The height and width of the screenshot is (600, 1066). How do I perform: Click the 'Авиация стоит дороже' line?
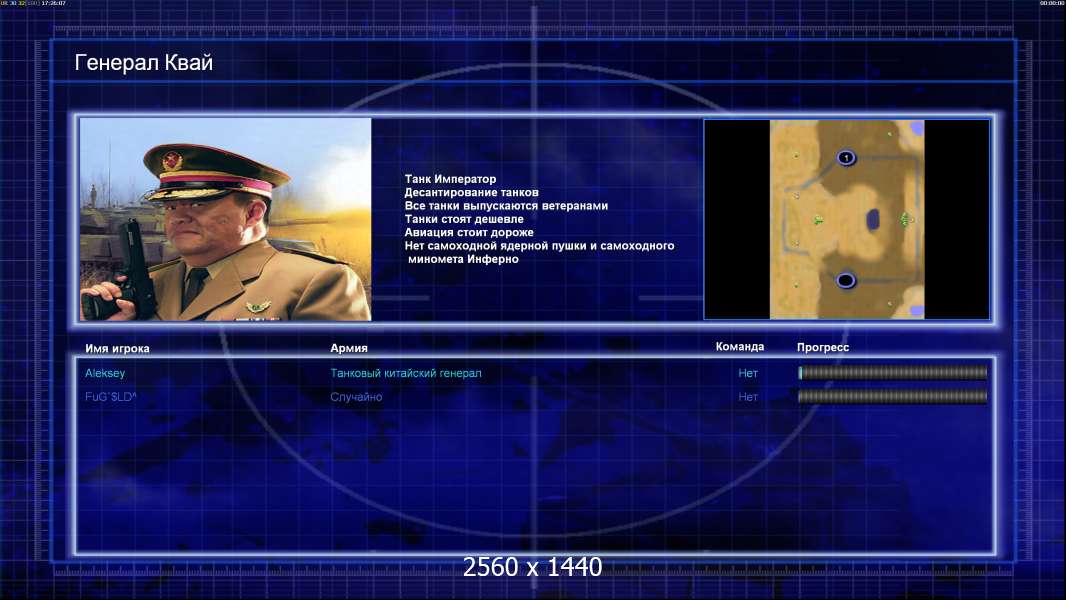pyautogui.click(x=468, y=232)
